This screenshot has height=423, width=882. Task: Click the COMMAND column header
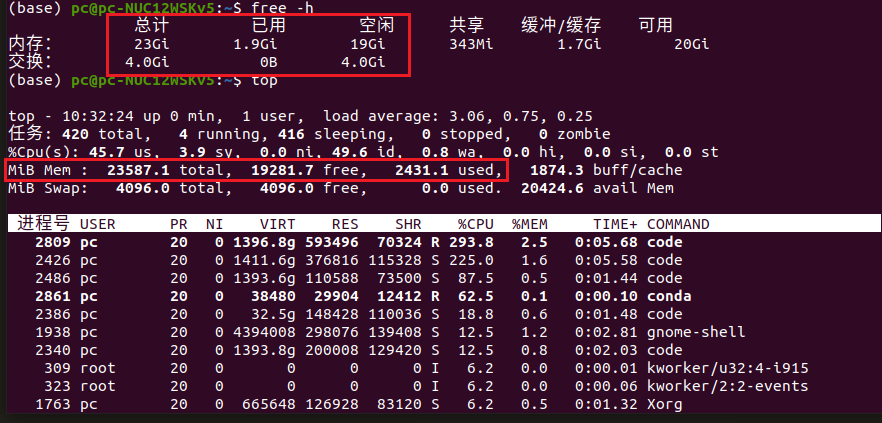click(678, 224)
